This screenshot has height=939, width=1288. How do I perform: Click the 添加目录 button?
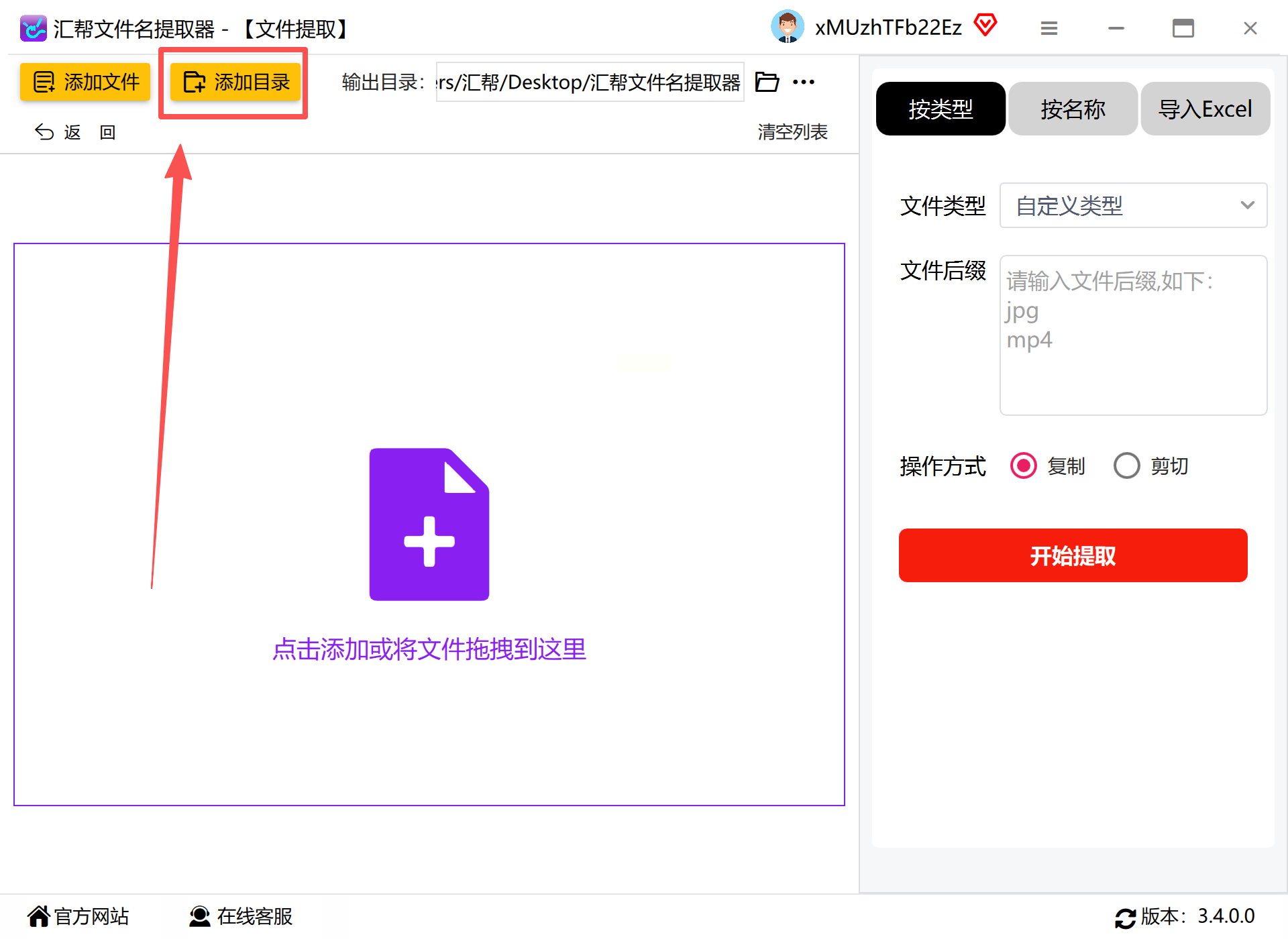pyautogui.click(x=235, y=82)
